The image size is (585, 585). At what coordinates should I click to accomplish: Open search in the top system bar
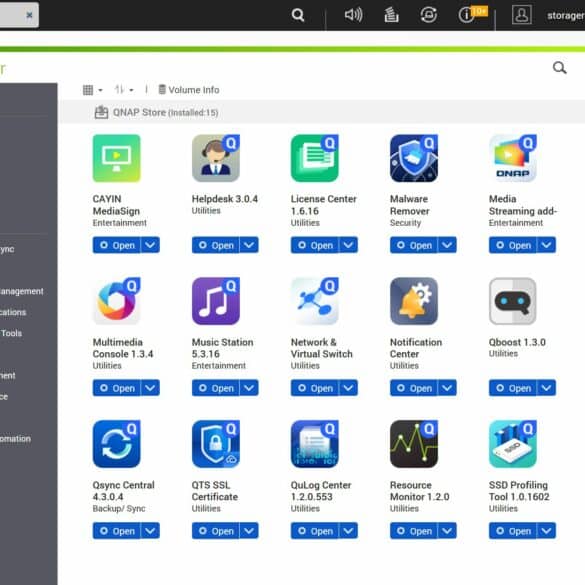click(x=298, y=15)
